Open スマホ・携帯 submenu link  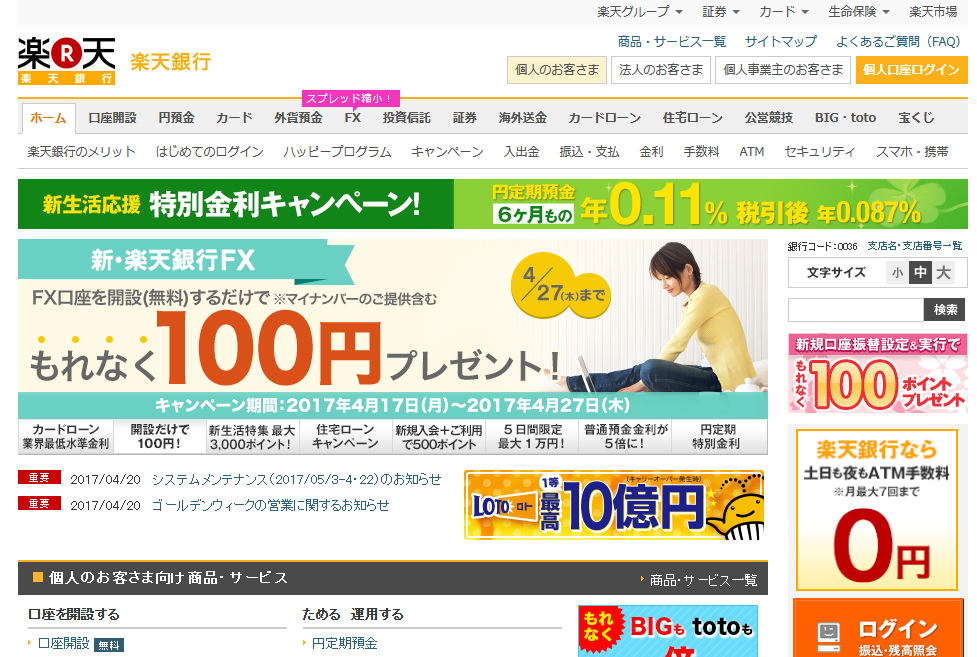coord(912,152)
